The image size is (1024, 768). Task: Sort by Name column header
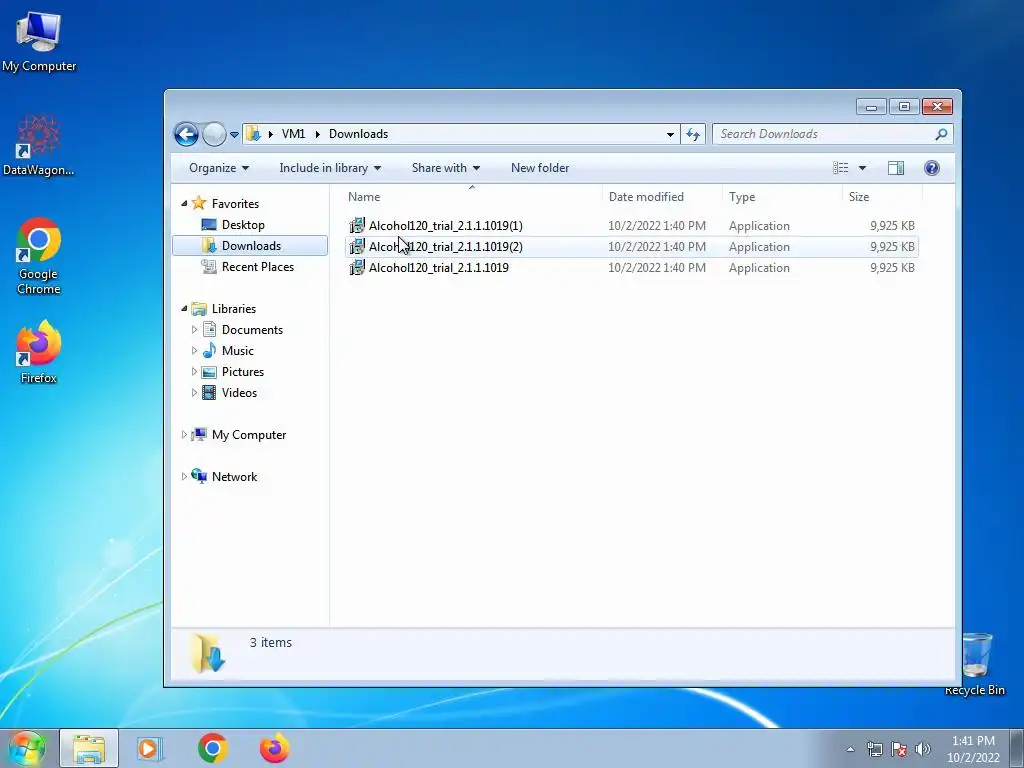pyautogui.click(x=472, y=197)
